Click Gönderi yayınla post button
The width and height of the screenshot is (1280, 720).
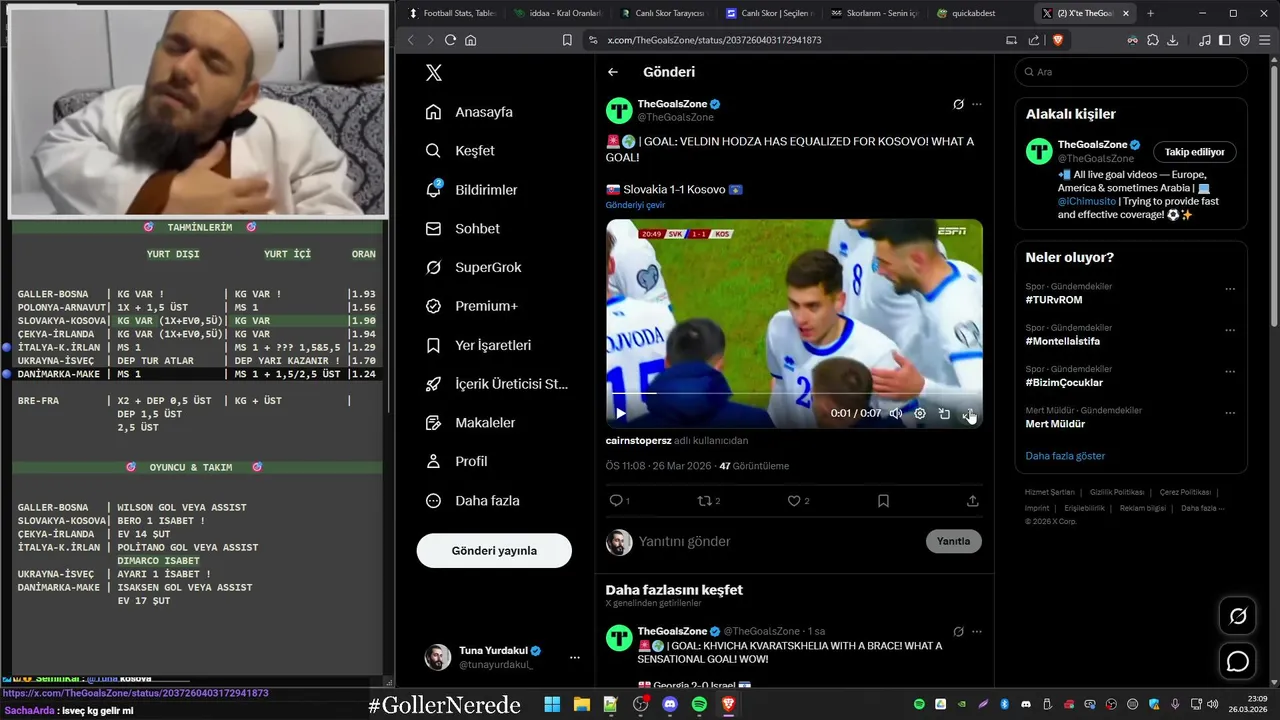pos(494,551)
